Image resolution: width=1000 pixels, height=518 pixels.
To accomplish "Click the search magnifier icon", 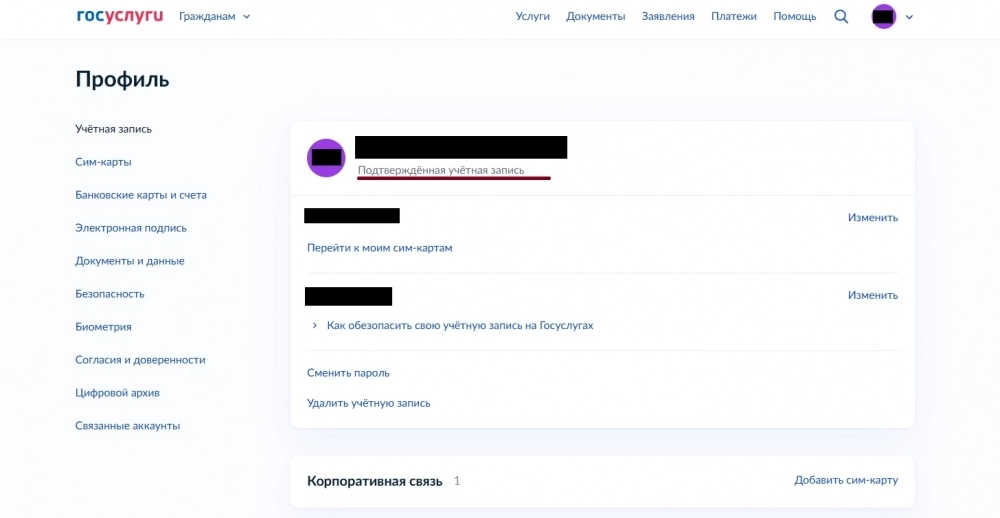I will (x=841, y=17).
